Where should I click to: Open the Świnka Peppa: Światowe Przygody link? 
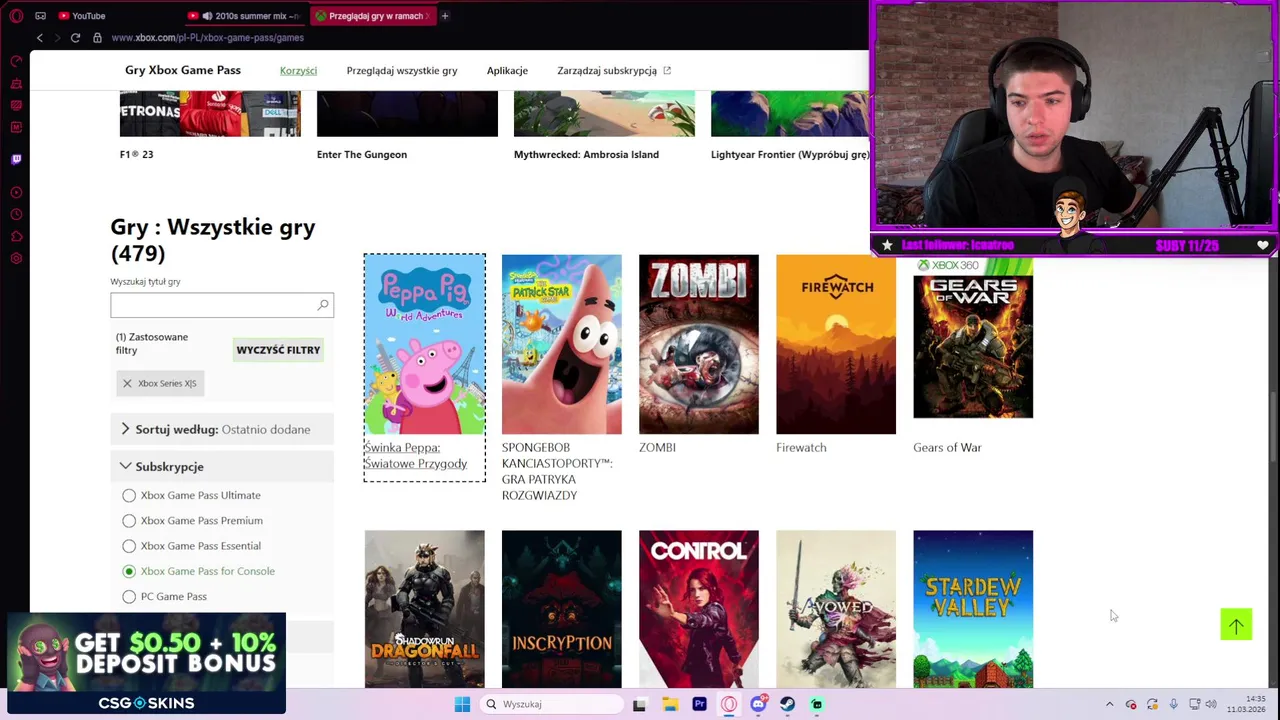[x=415, y=455]
